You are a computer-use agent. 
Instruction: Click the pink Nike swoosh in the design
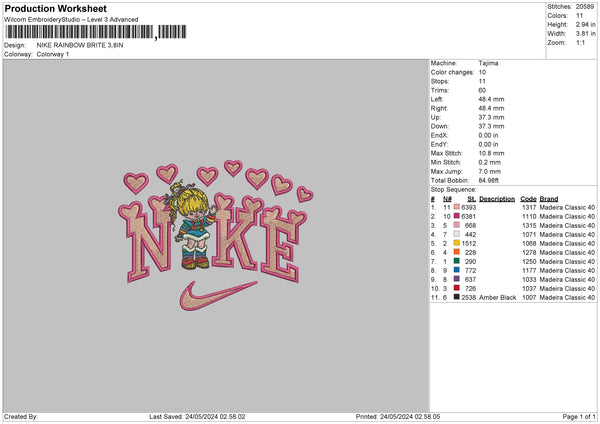pos(218,295)
